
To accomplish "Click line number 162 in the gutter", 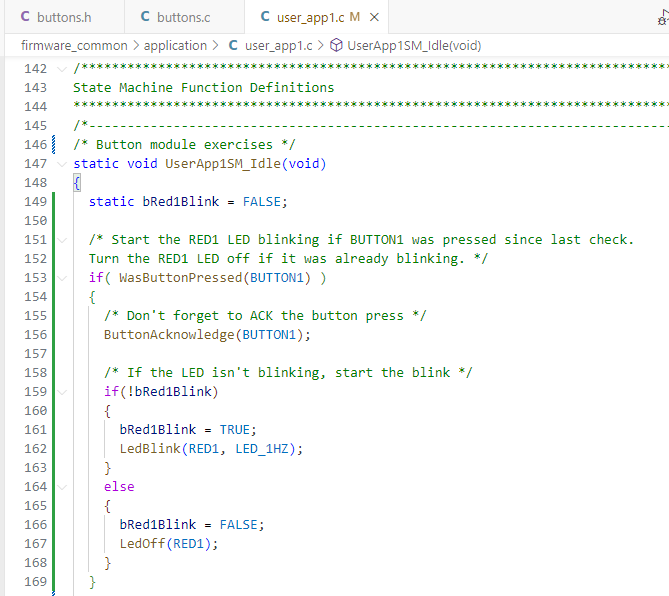I will click(35, 448).
